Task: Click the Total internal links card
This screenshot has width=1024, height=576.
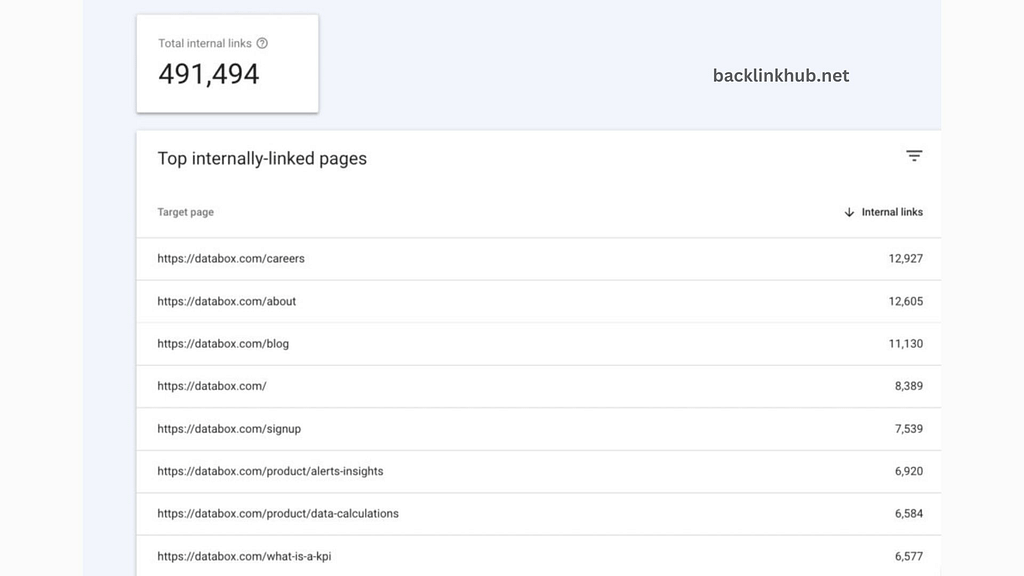Action: click(x=227, y=62)
